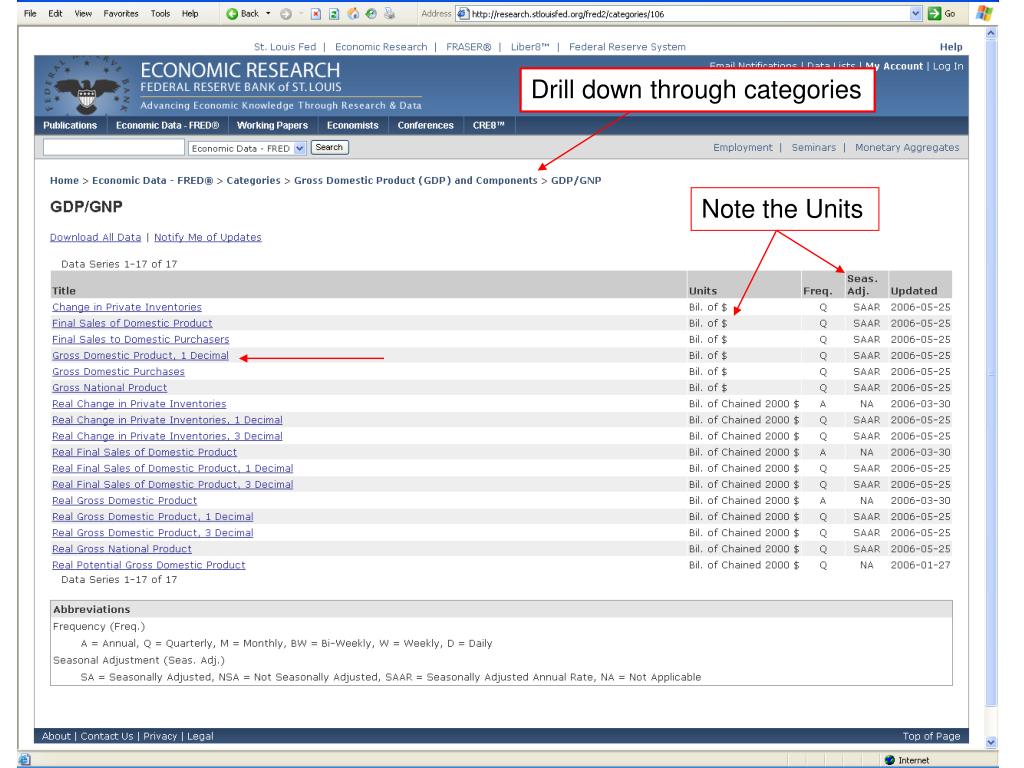Image resolution: width=1024 pixels, height=768 pixels.
Task: Open Final Sales to Domestic Purchasers series
Action: pyautogui.click(x=140, y=340)
